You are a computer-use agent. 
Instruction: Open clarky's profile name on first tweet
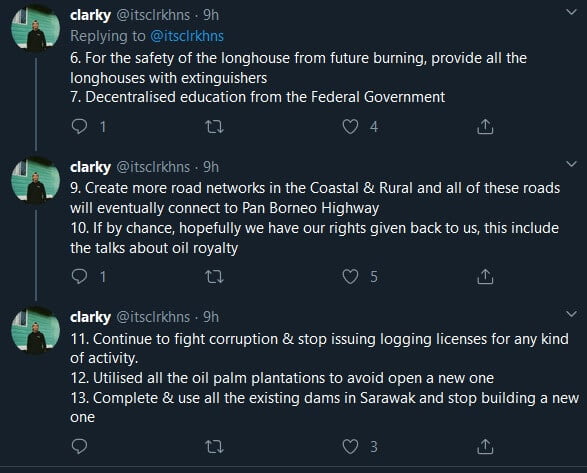pyautogui.click(x=90, y=15)
